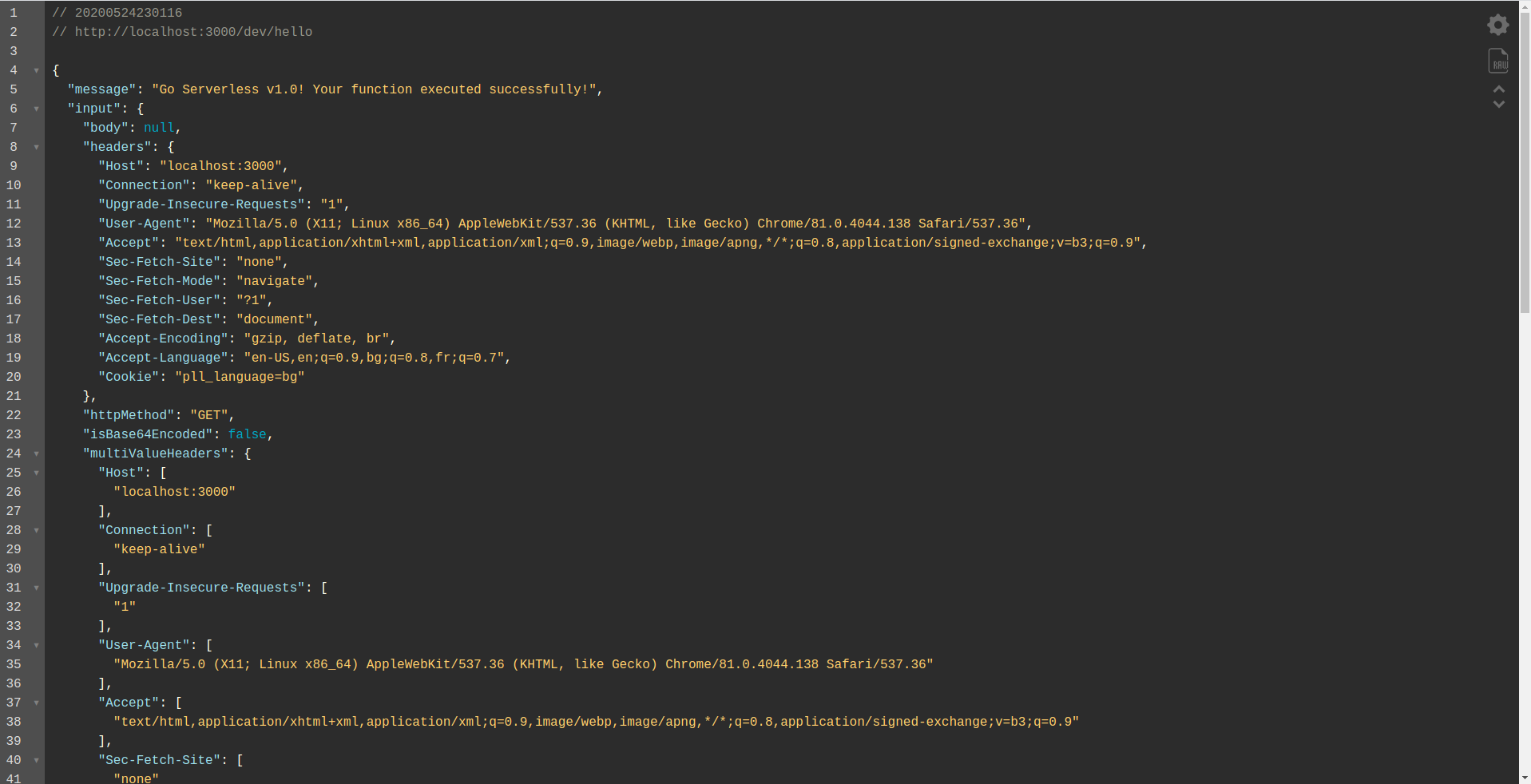The width and height of the screenshot is (1531, 784).
Task: Collapse the "Sec-Fetch-Site" array on line 40
Action: pos(36,760)
